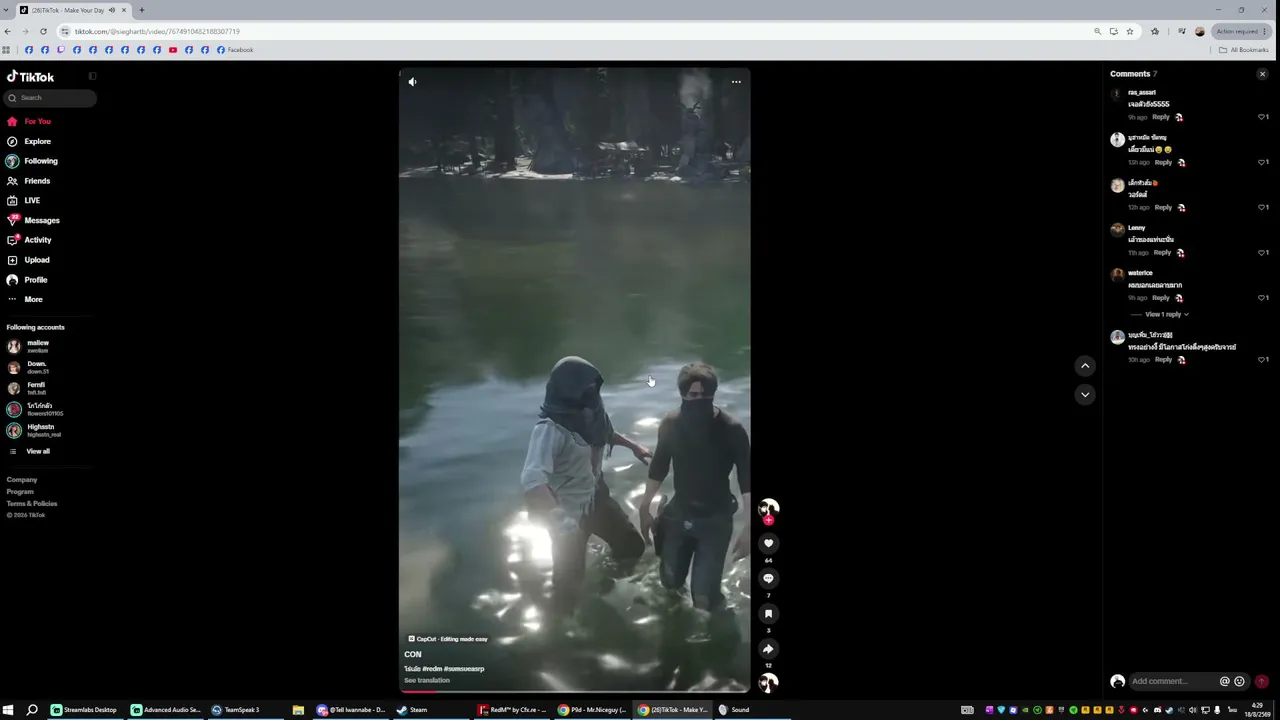The height and width of the screenshot is (720, 1280).
Task: Open a new browser tab
Action: [x=141, y=10]
